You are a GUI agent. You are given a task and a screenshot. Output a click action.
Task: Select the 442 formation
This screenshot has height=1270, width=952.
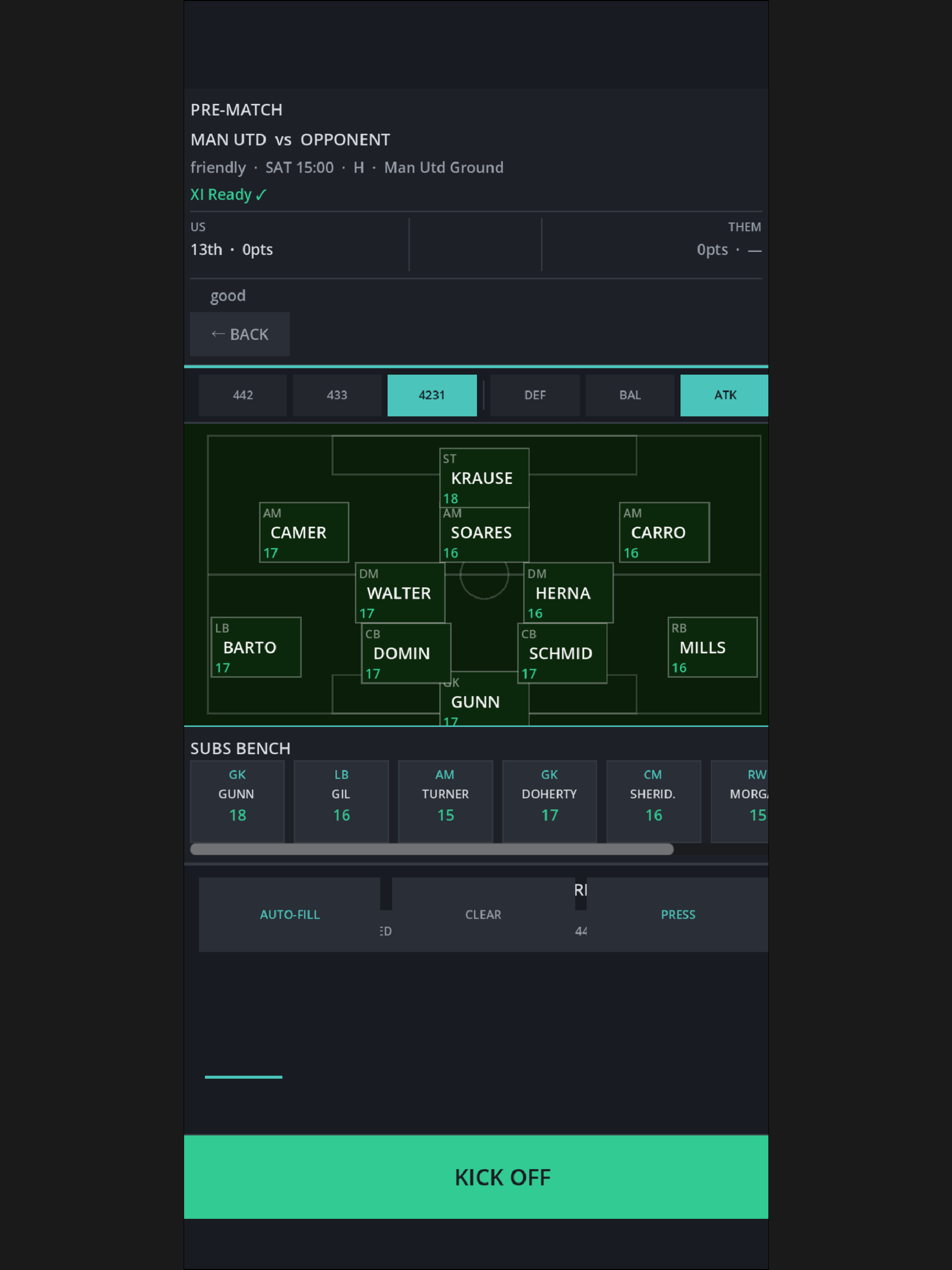click(x=243, y=395)
